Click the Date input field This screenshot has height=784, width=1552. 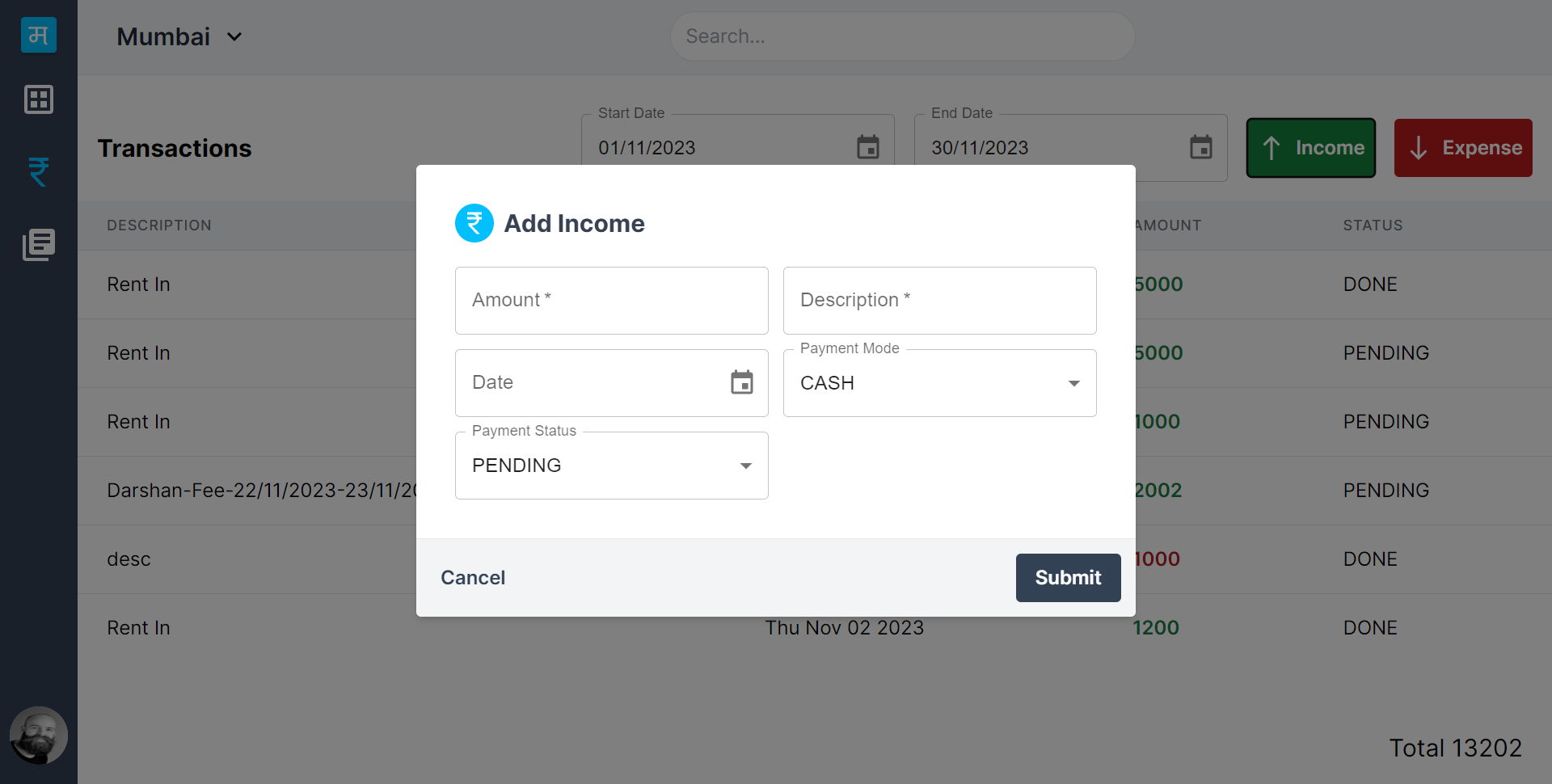(x=612, y=383)
